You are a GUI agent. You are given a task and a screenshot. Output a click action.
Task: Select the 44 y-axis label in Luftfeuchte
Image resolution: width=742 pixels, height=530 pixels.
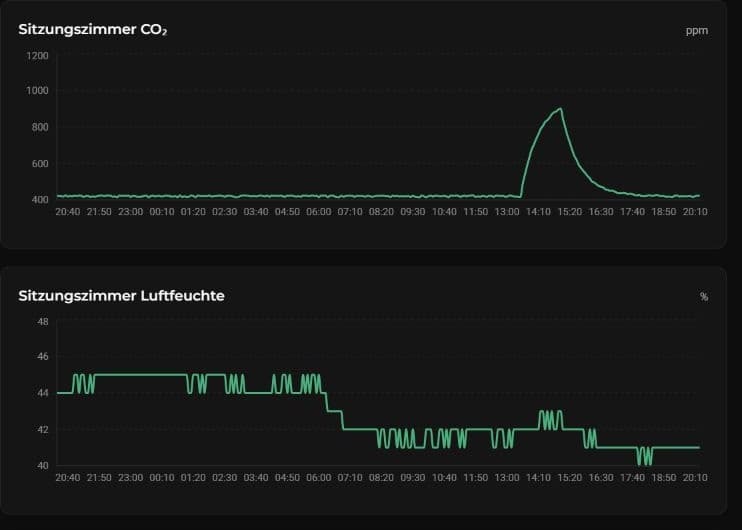tap(43, 393)
